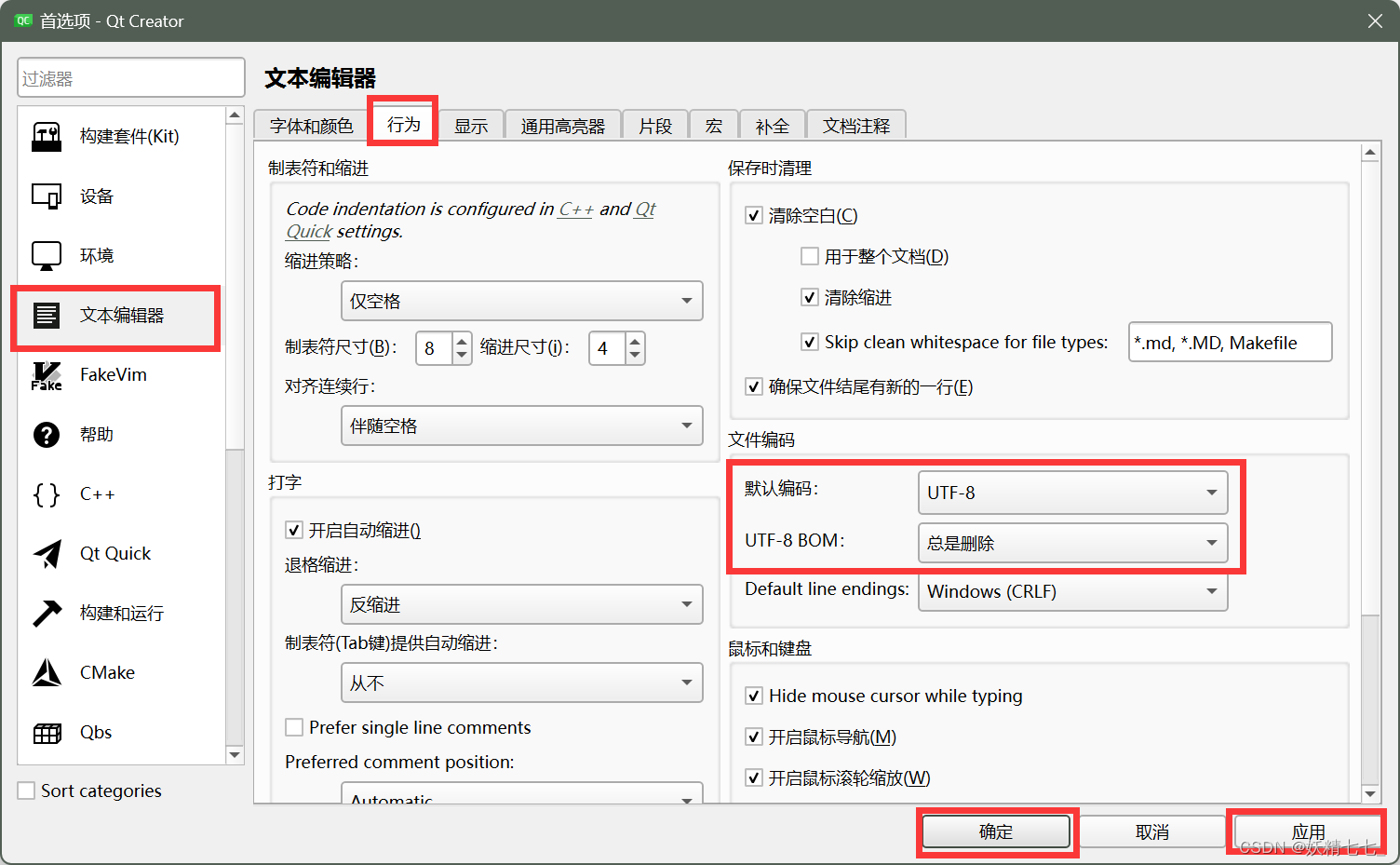Select the 环境 environment icon
Screen dimensions: 1400x865
coord(47,255)
